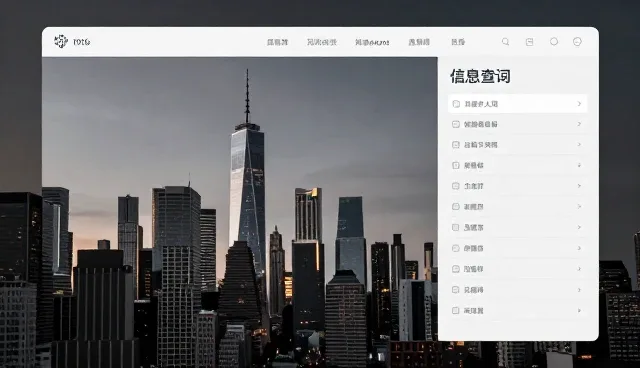The width and height of the screenshot is (640, 368).
Task: Click the site logo in the header
Action: (72, 41)
